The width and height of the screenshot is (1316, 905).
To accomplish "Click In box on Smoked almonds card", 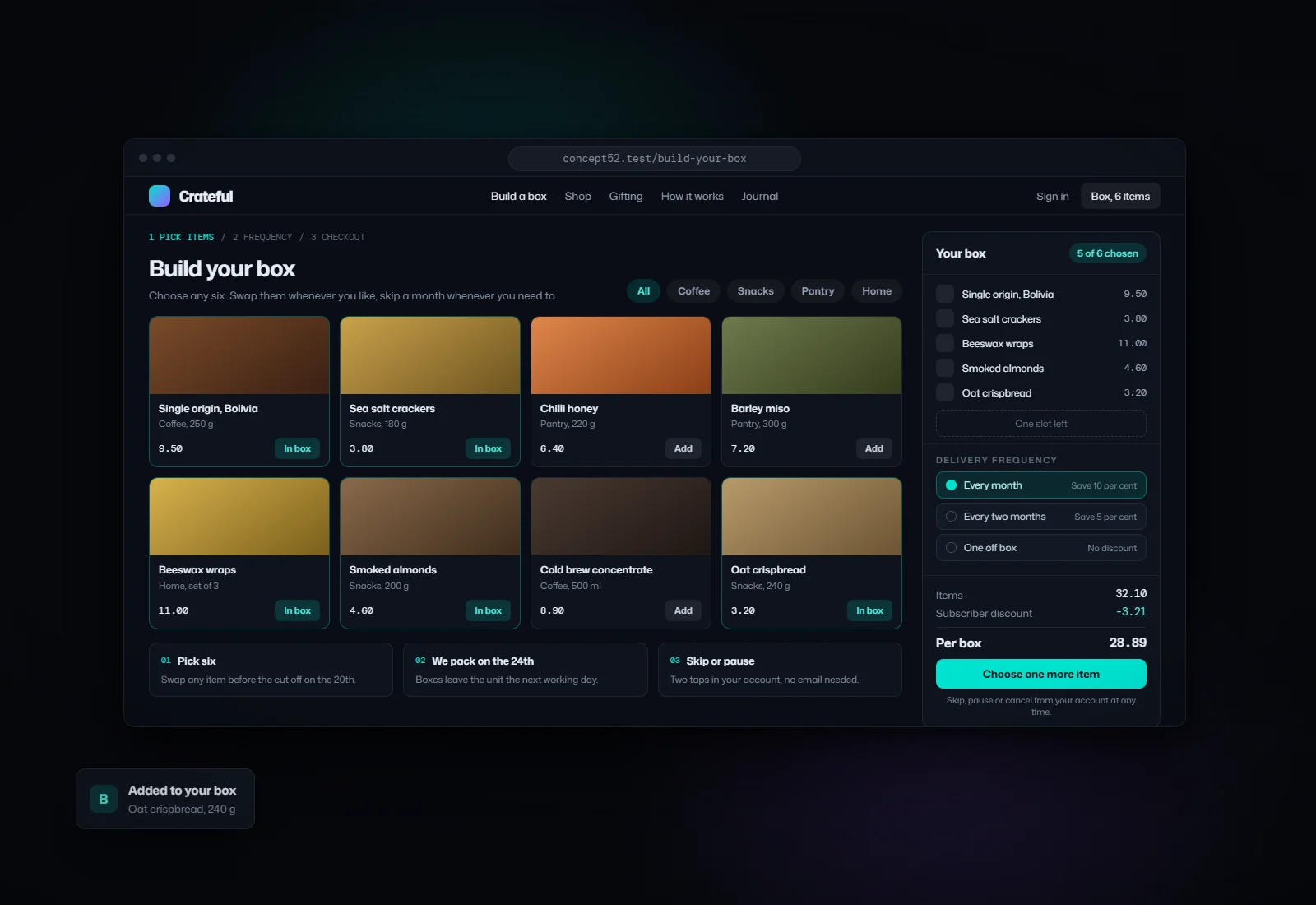I will pos(488,610).
